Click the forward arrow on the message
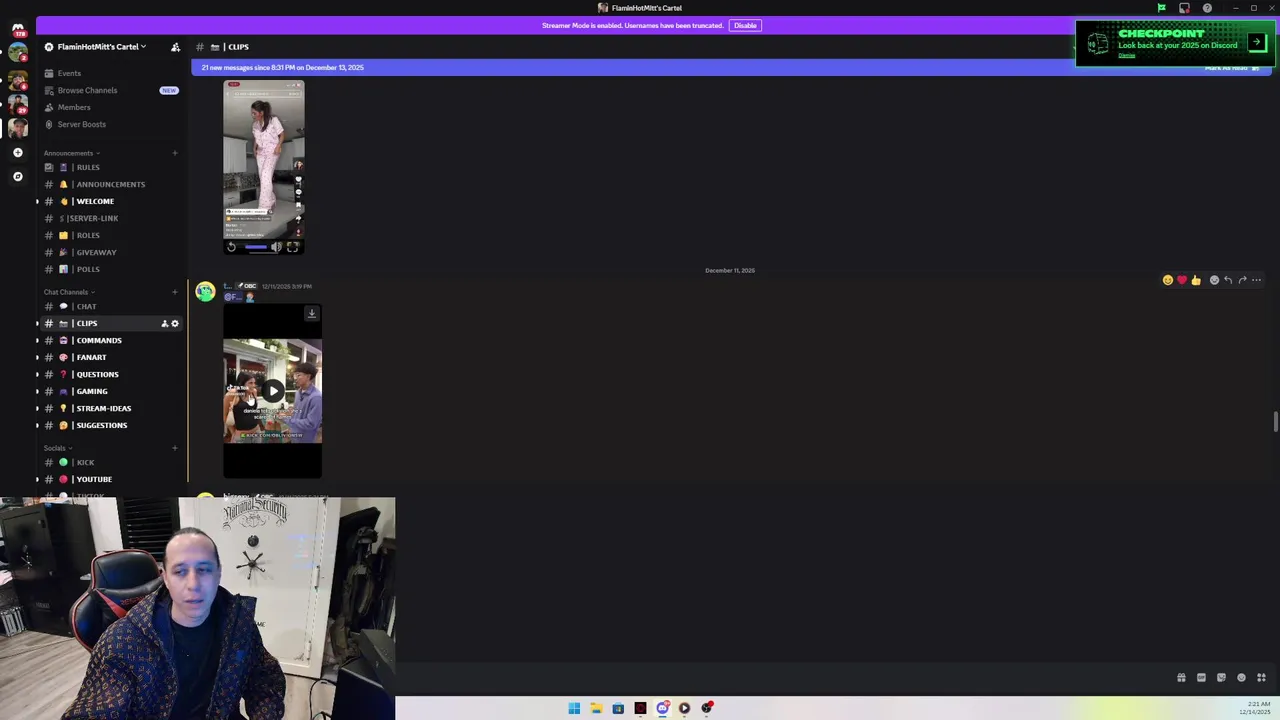 click(1242, 280)
